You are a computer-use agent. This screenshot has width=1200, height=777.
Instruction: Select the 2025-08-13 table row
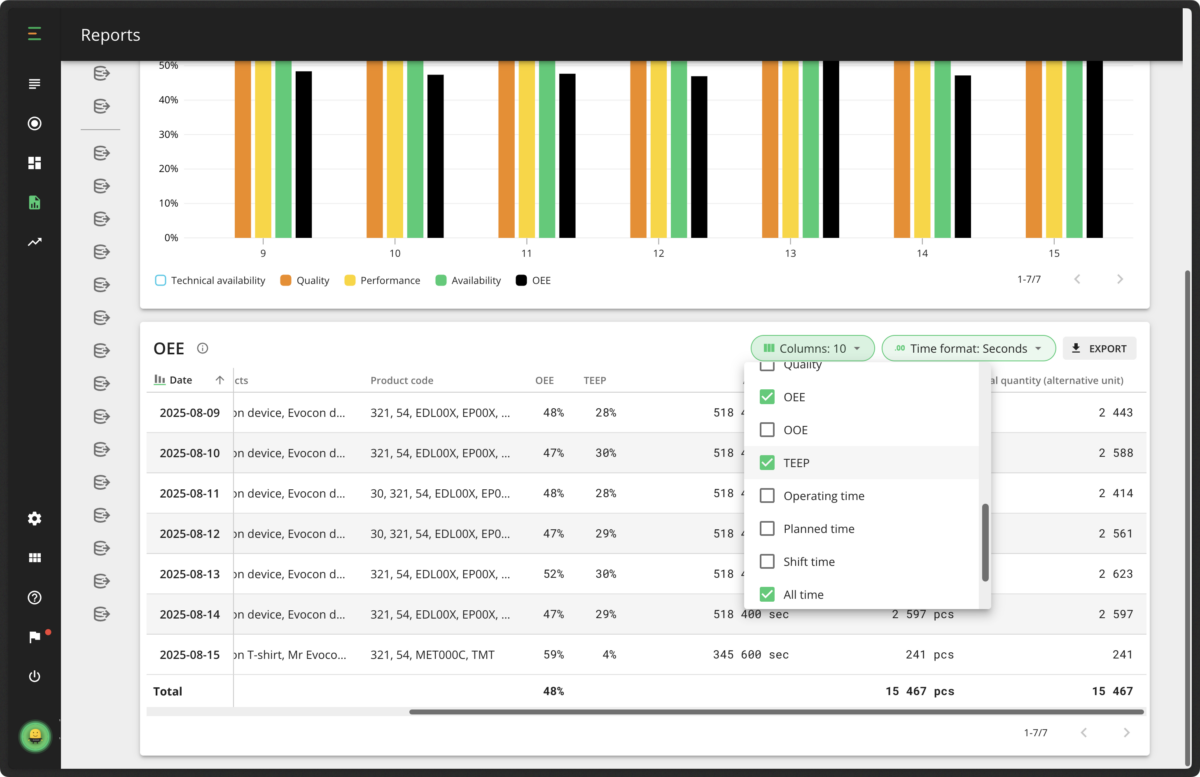coord(190,574)
